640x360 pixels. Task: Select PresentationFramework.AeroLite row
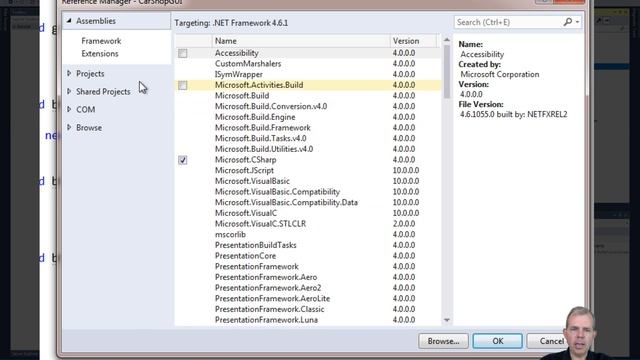click(308, 298)
